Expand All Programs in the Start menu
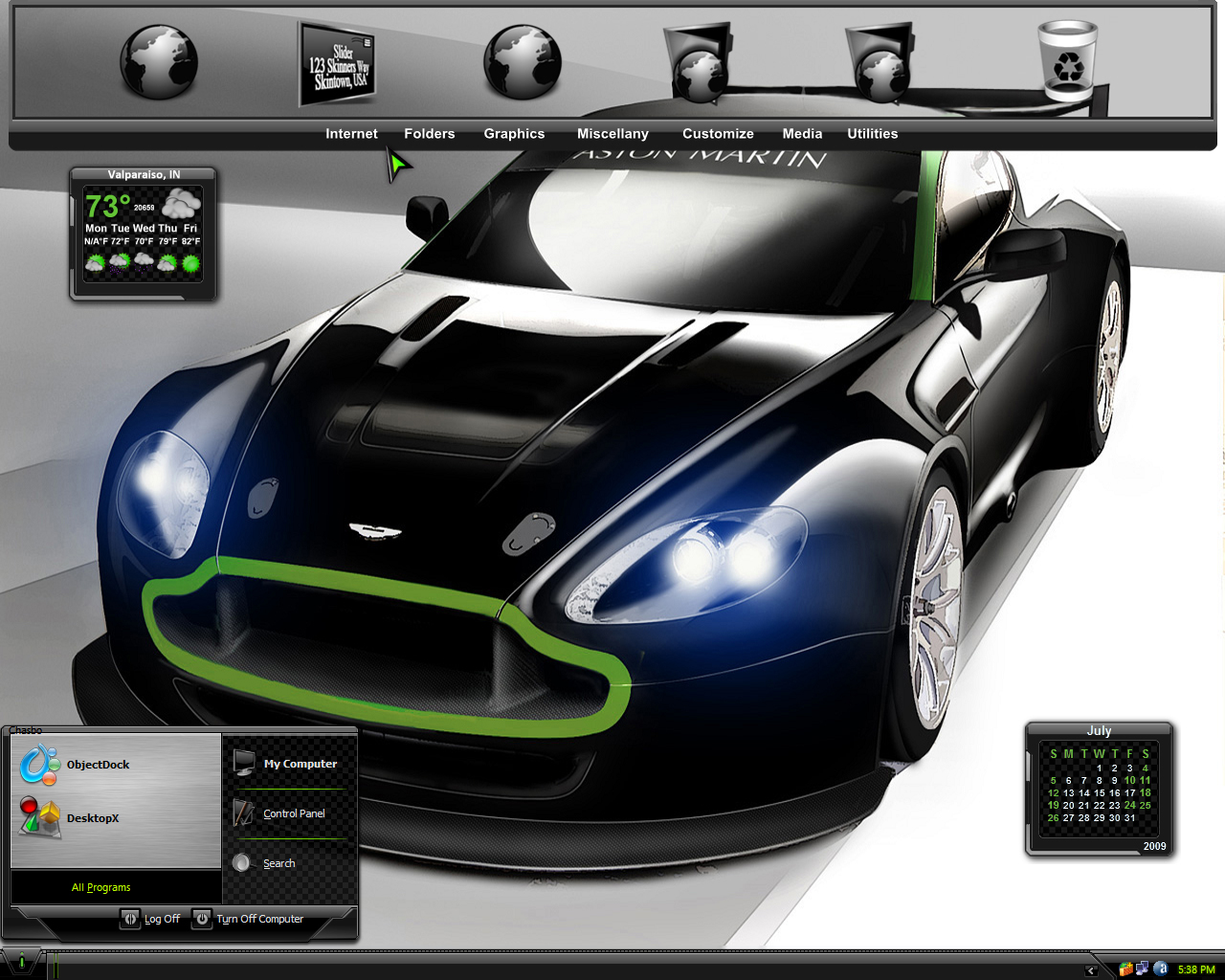The height and width of the screenshot is (980, 1225). tap(100, 887)
